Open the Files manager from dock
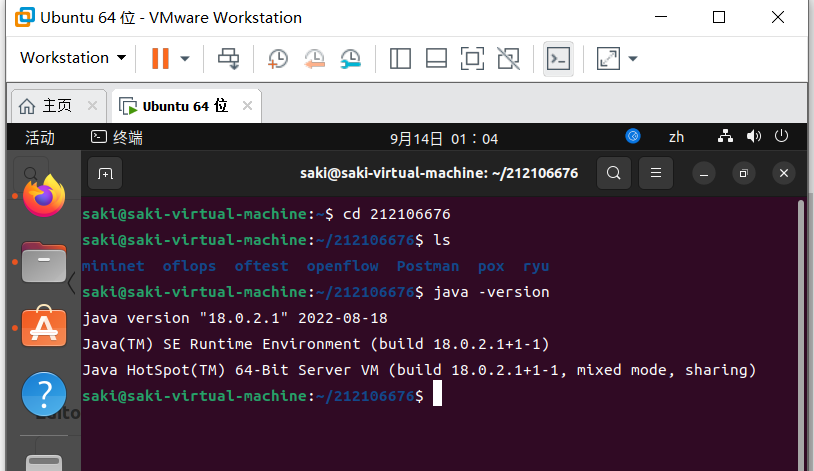 tap(44, 262)
